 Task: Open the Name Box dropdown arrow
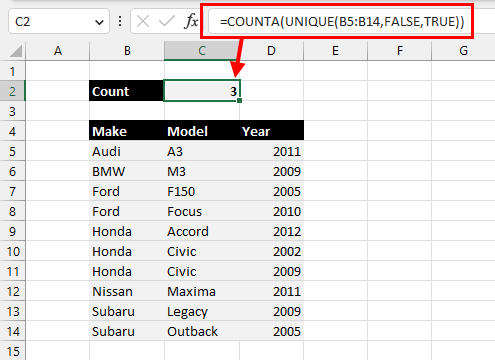click(99, 22)
